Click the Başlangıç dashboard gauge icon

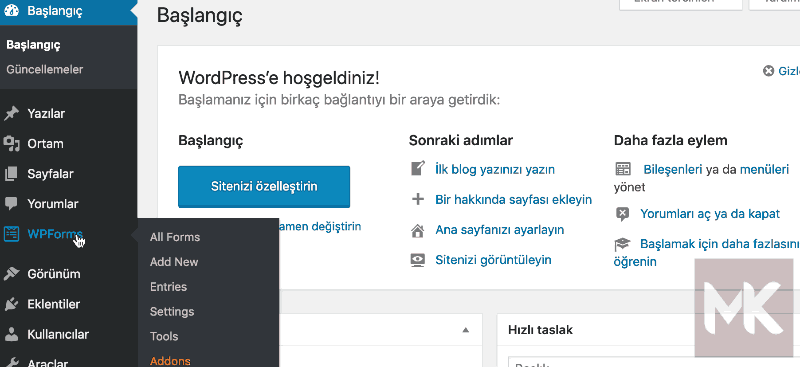pyautogui.click(x=11, y=11)
